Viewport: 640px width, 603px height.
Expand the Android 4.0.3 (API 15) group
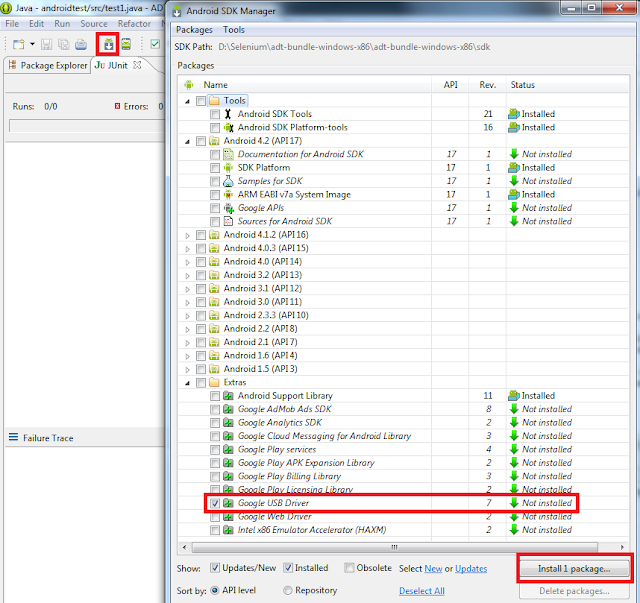(187, 249)
